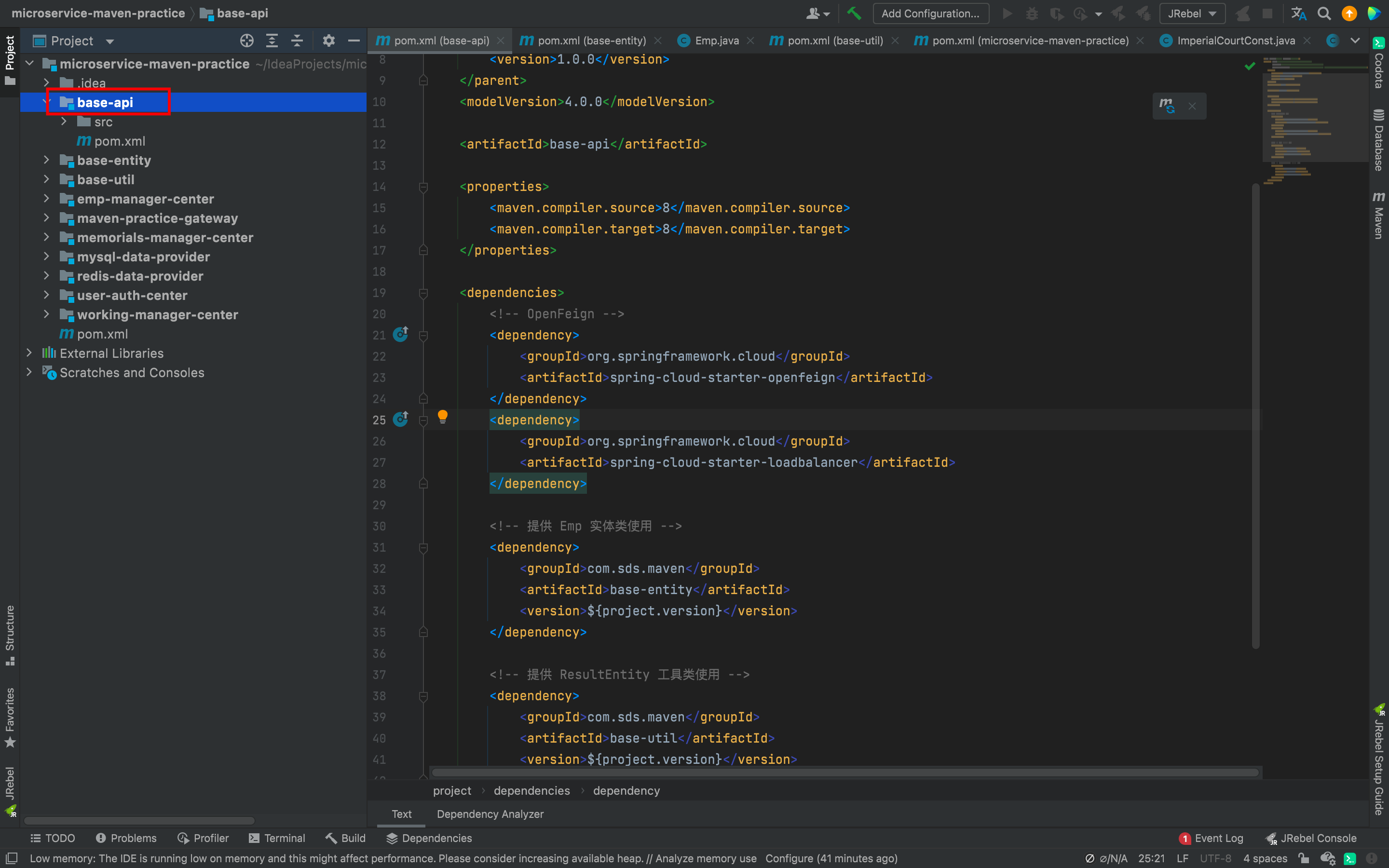This screenshot has height=868, width=1389.
Task: Open the Terminal tool window
Action: click(x=277, y=838)
